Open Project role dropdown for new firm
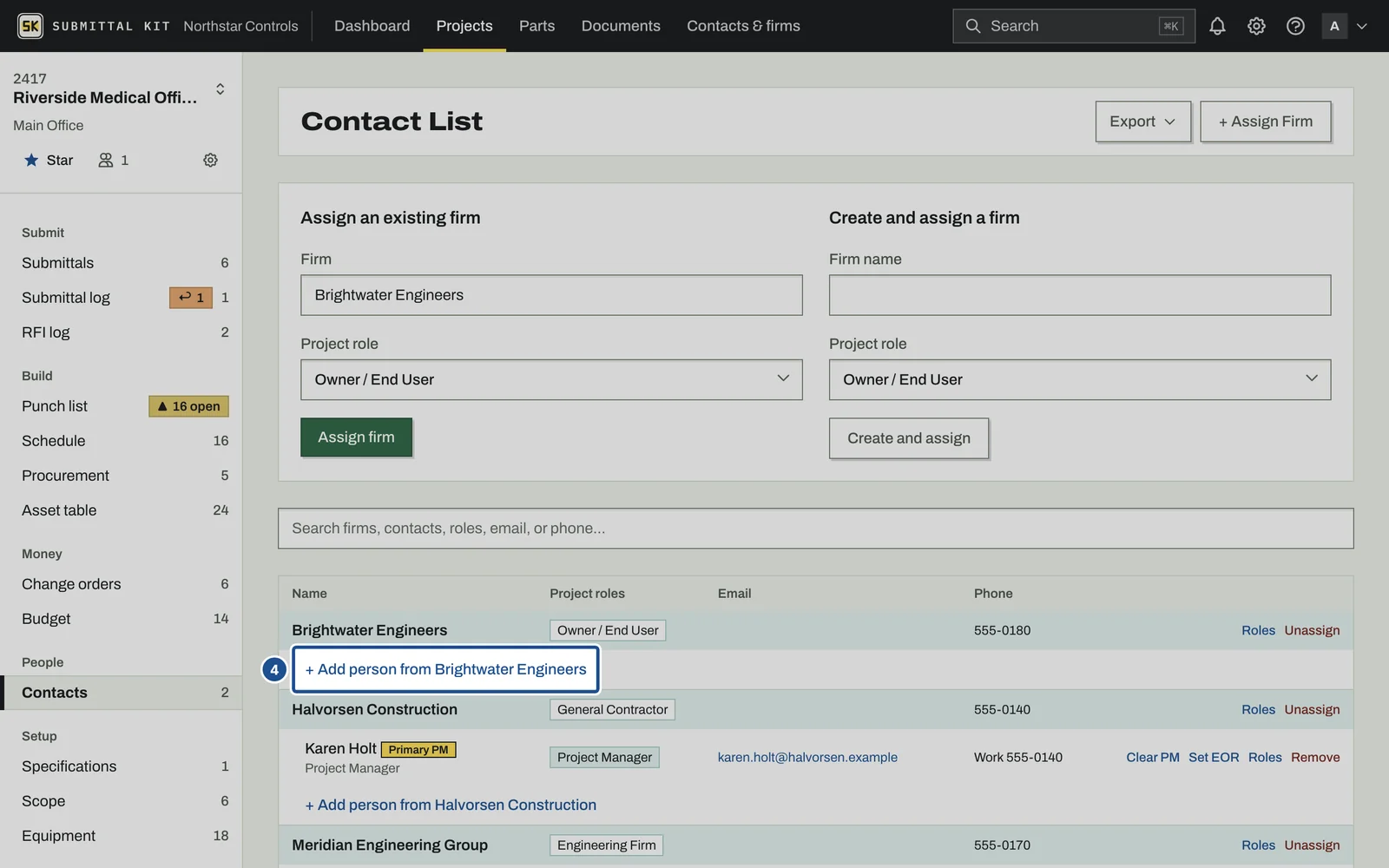The height and width of the screenshot is (868, 1389). coord(1080,379)
